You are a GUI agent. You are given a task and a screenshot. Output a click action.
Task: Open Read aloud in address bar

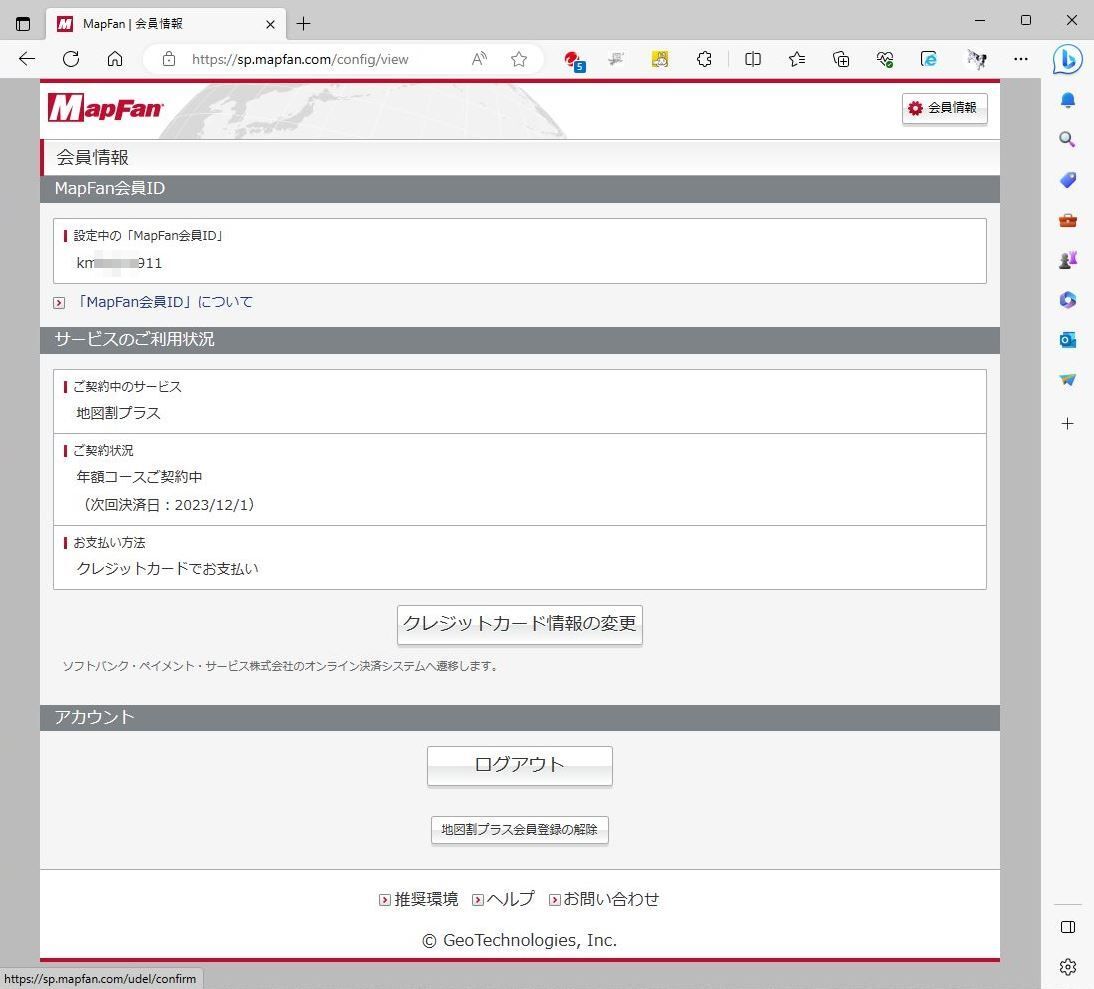click(479, 59)
